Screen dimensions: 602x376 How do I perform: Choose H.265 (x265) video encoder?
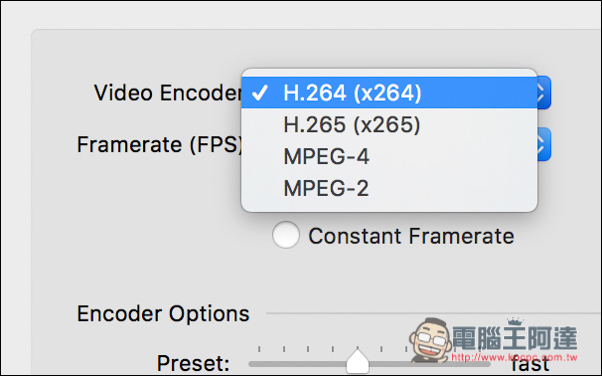389,124
